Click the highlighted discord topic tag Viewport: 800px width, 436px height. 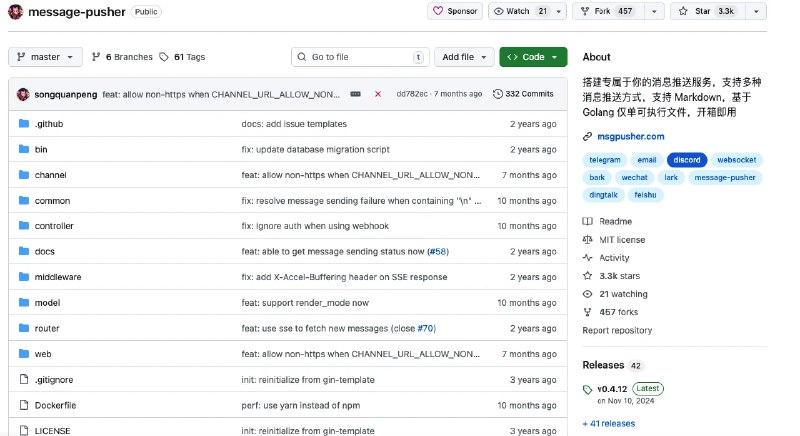tap(687, 160)
